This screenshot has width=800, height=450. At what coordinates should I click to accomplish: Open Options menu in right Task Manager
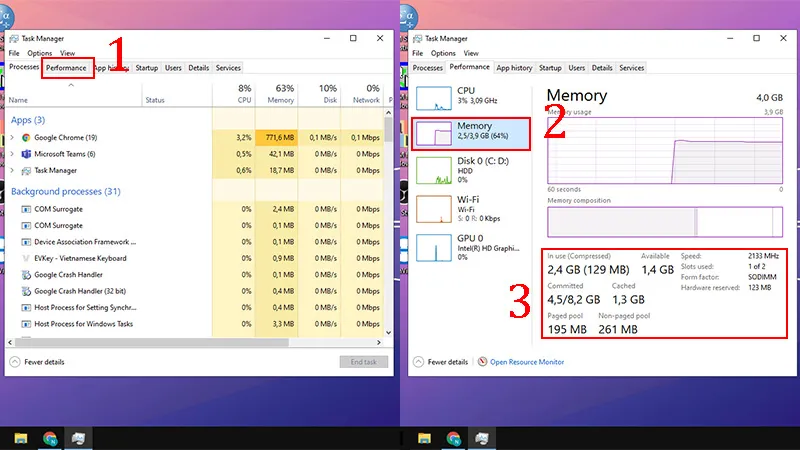pyautogui.click(x=443, y=53)
